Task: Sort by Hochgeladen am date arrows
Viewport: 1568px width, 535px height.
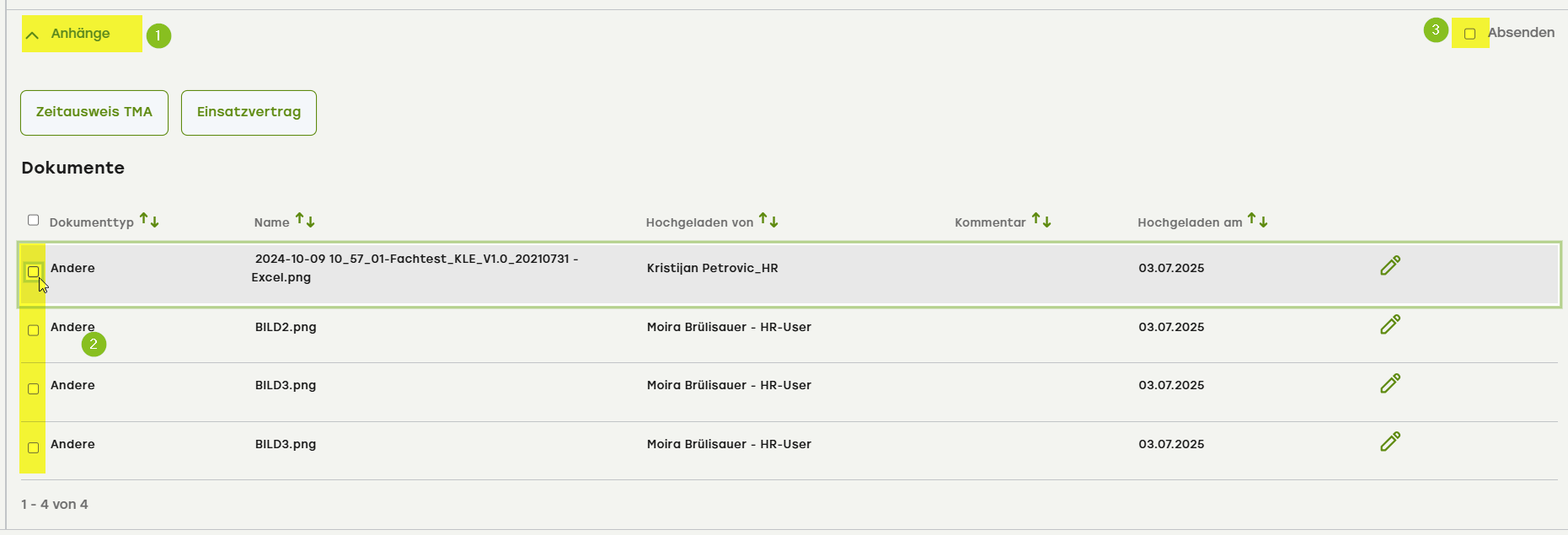Action: 1257,221
